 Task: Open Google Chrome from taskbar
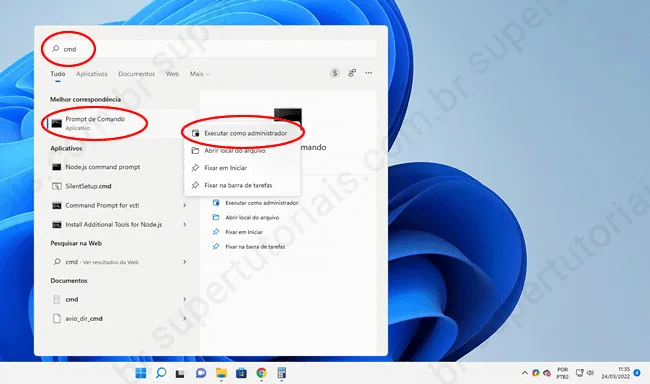click(262, 373)
